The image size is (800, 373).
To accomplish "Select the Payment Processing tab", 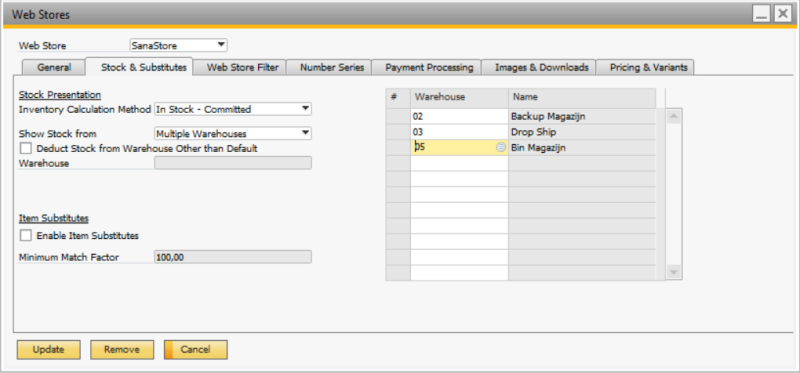I will (x=429, y=67).
